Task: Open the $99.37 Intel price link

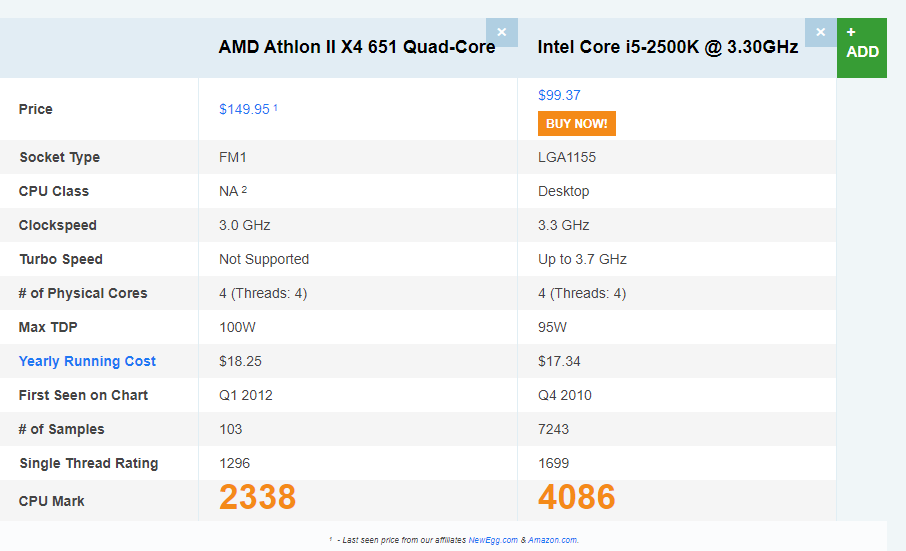Action: [x=559, y=95]
